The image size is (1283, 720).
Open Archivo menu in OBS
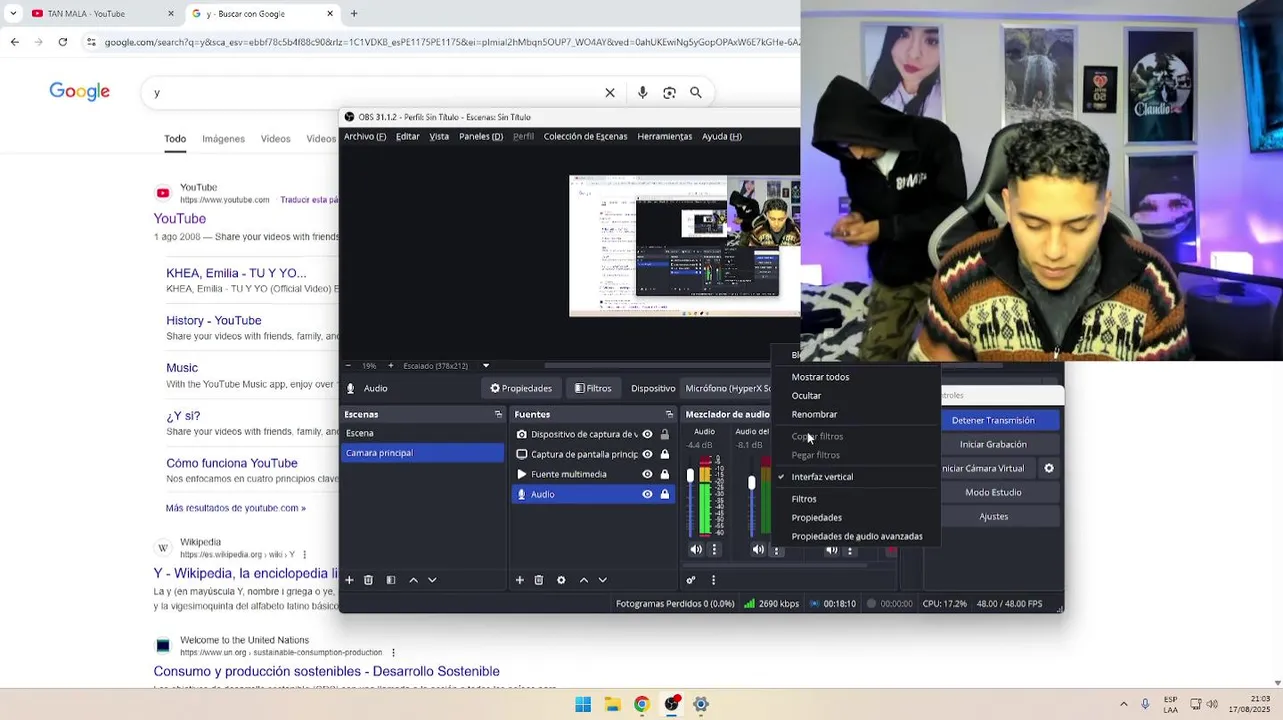pyautogui.click(x=365, y=136)
